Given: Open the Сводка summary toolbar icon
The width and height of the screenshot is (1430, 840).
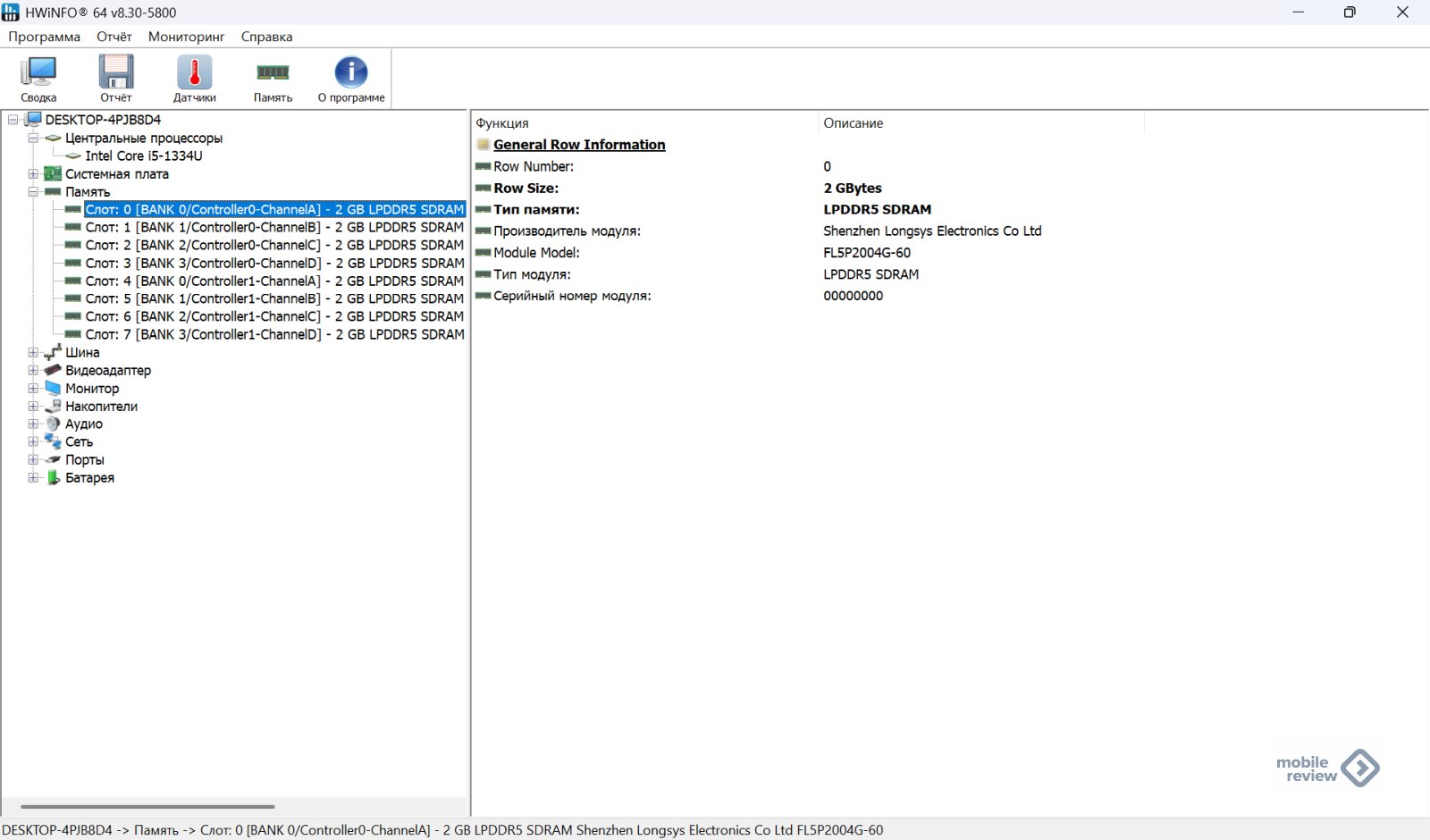Looking at the screenshot, I should (x=38, y=79).
